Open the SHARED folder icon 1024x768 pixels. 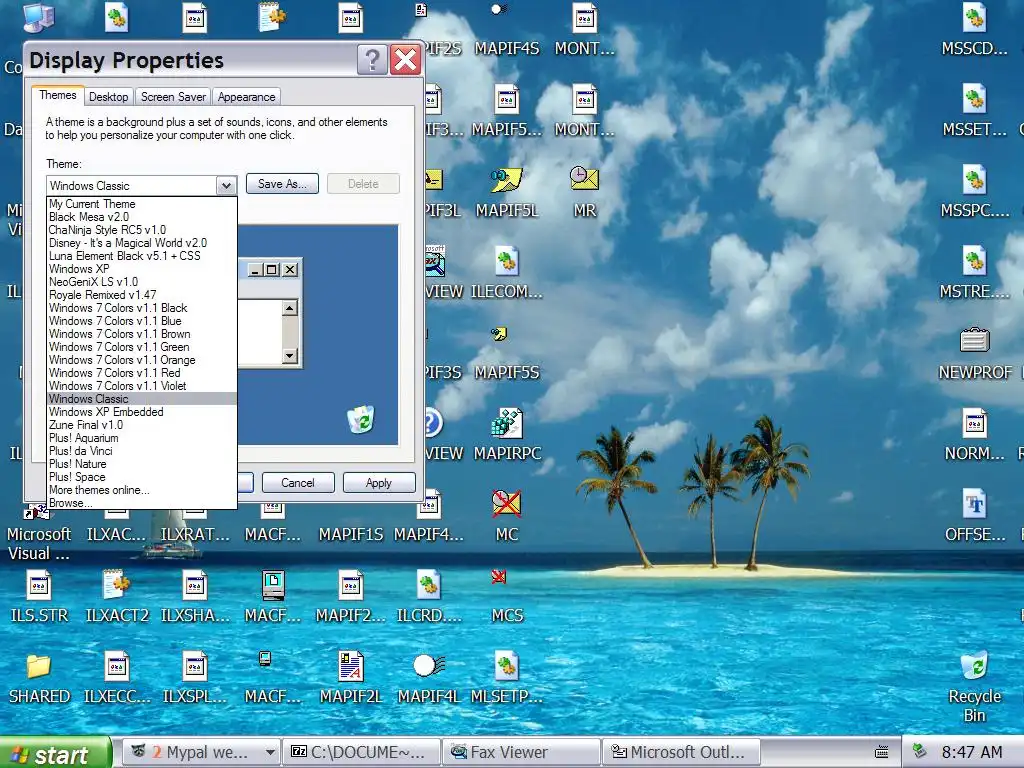(x=39, y=678)
